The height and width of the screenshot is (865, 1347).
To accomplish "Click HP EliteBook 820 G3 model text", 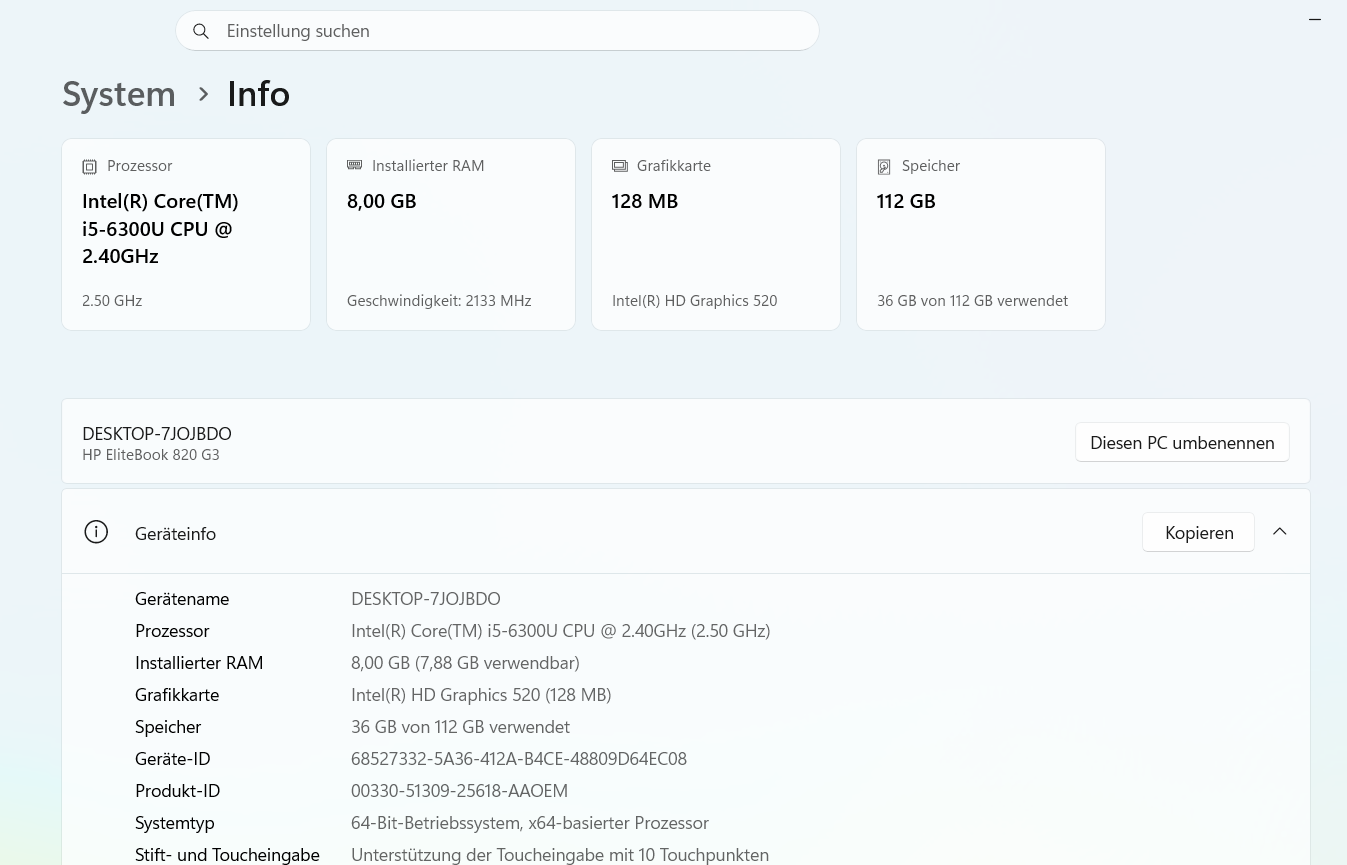I will 151,455.
